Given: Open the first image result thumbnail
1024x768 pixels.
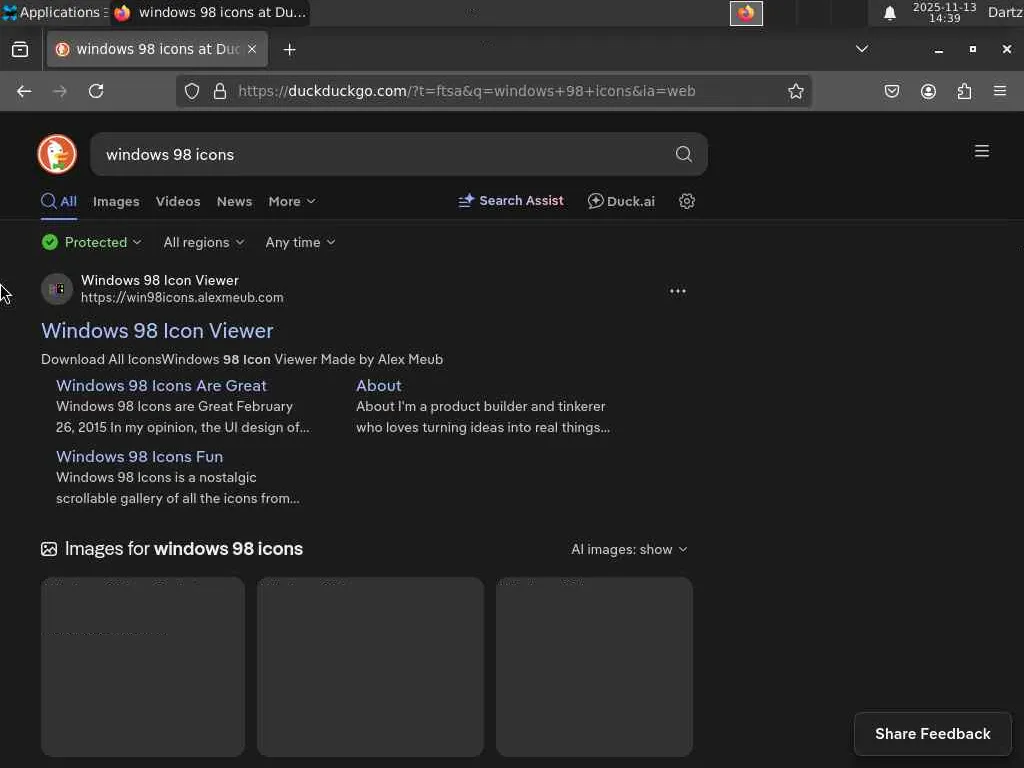Looking at the screenshot, I should click(x=143, y=666).
